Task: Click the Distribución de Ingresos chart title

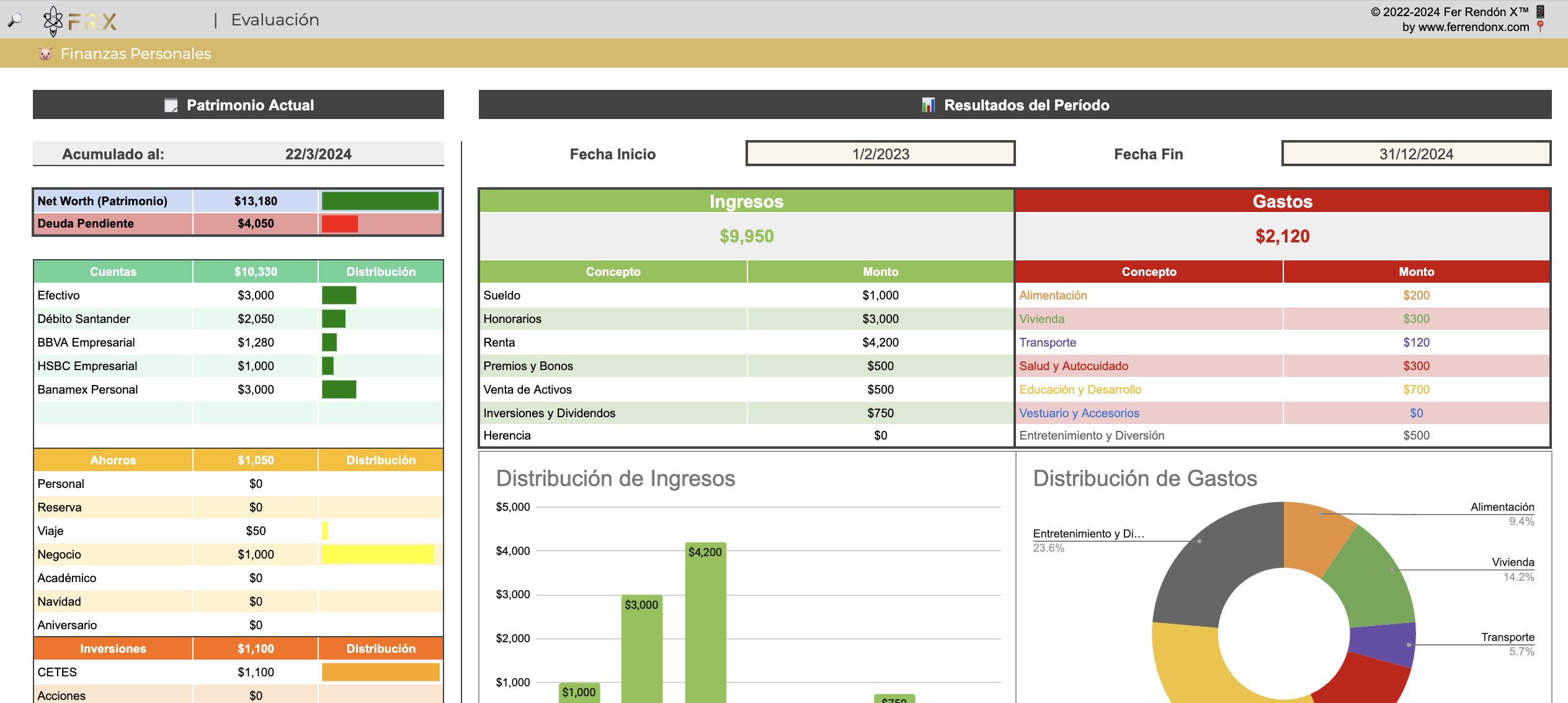Action: pos(615,479)
